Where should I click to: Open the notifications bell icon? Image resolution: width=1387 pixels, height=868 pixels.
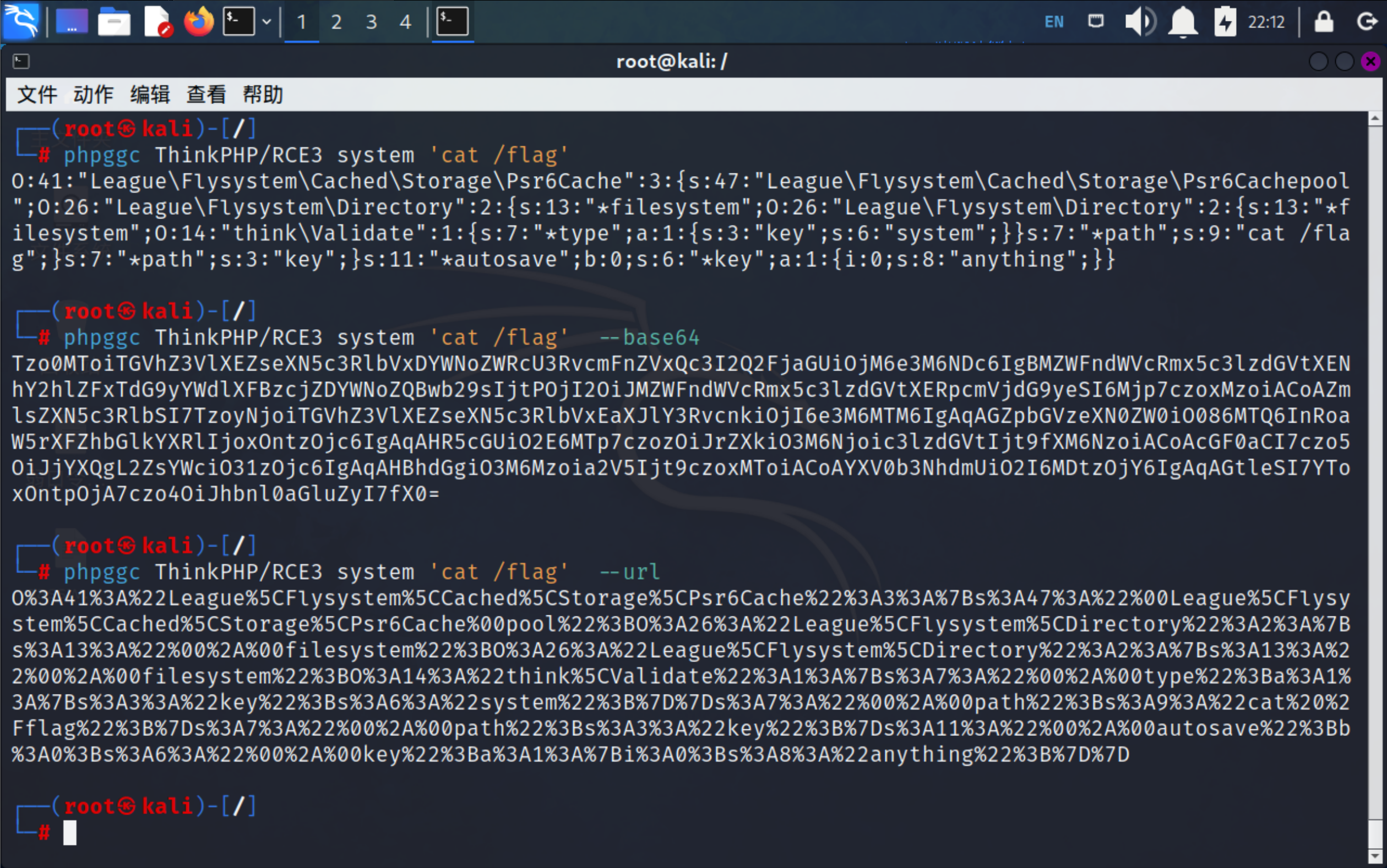[1183, 22]
